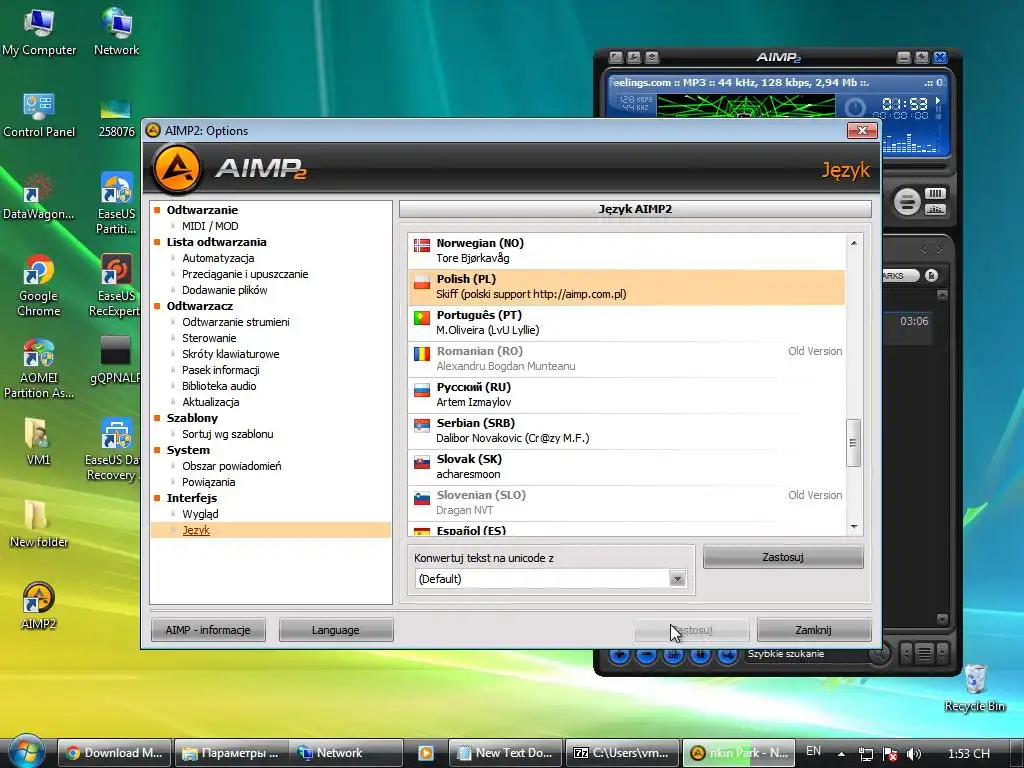This screenshot has height=768, width=1024.
Task: Select Odtwarzanie category in options tree
Action: point(202,210)
